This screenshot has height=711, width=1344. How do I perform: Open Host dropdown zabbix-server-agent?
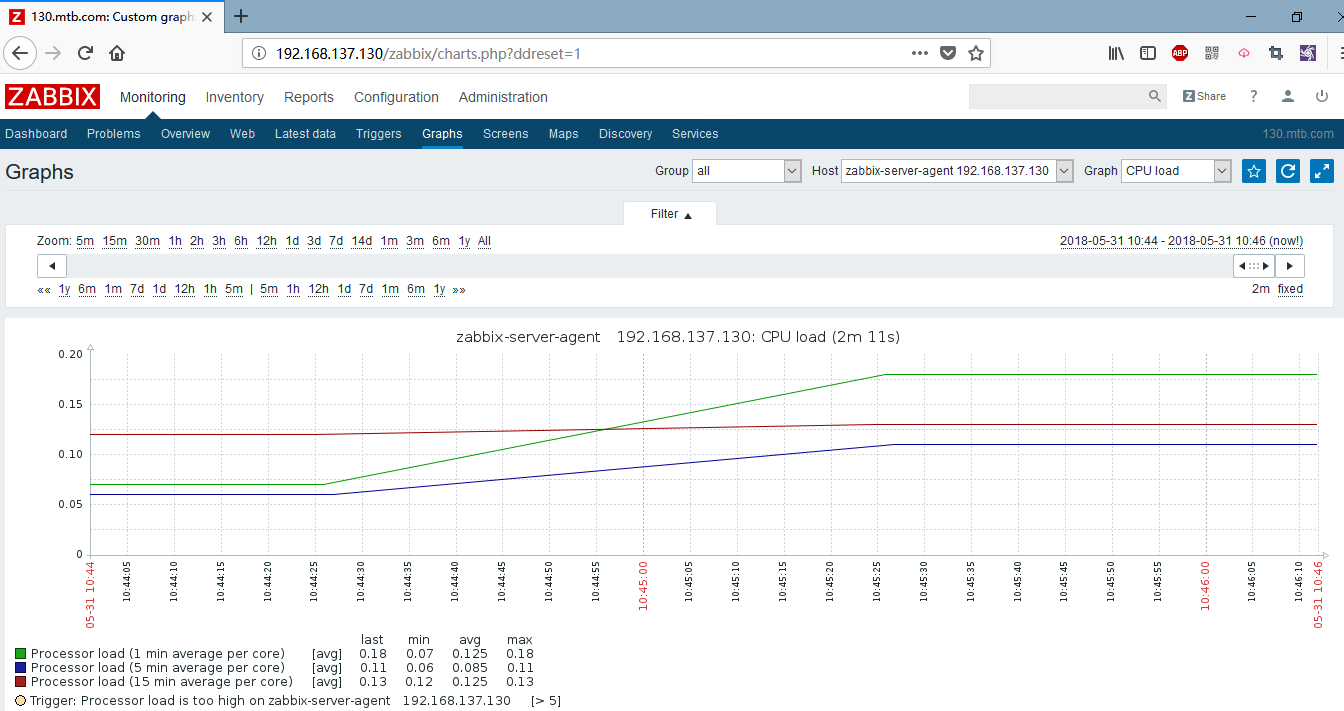click(957, 171)
